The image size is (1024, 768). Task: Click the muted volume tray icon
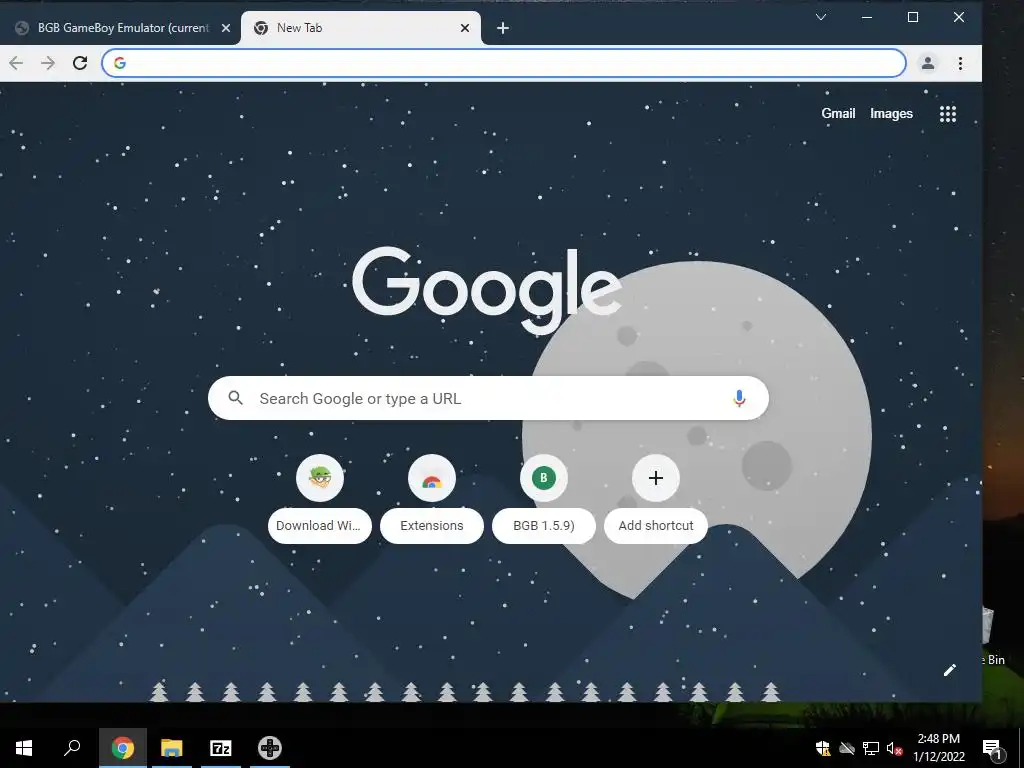895,748
